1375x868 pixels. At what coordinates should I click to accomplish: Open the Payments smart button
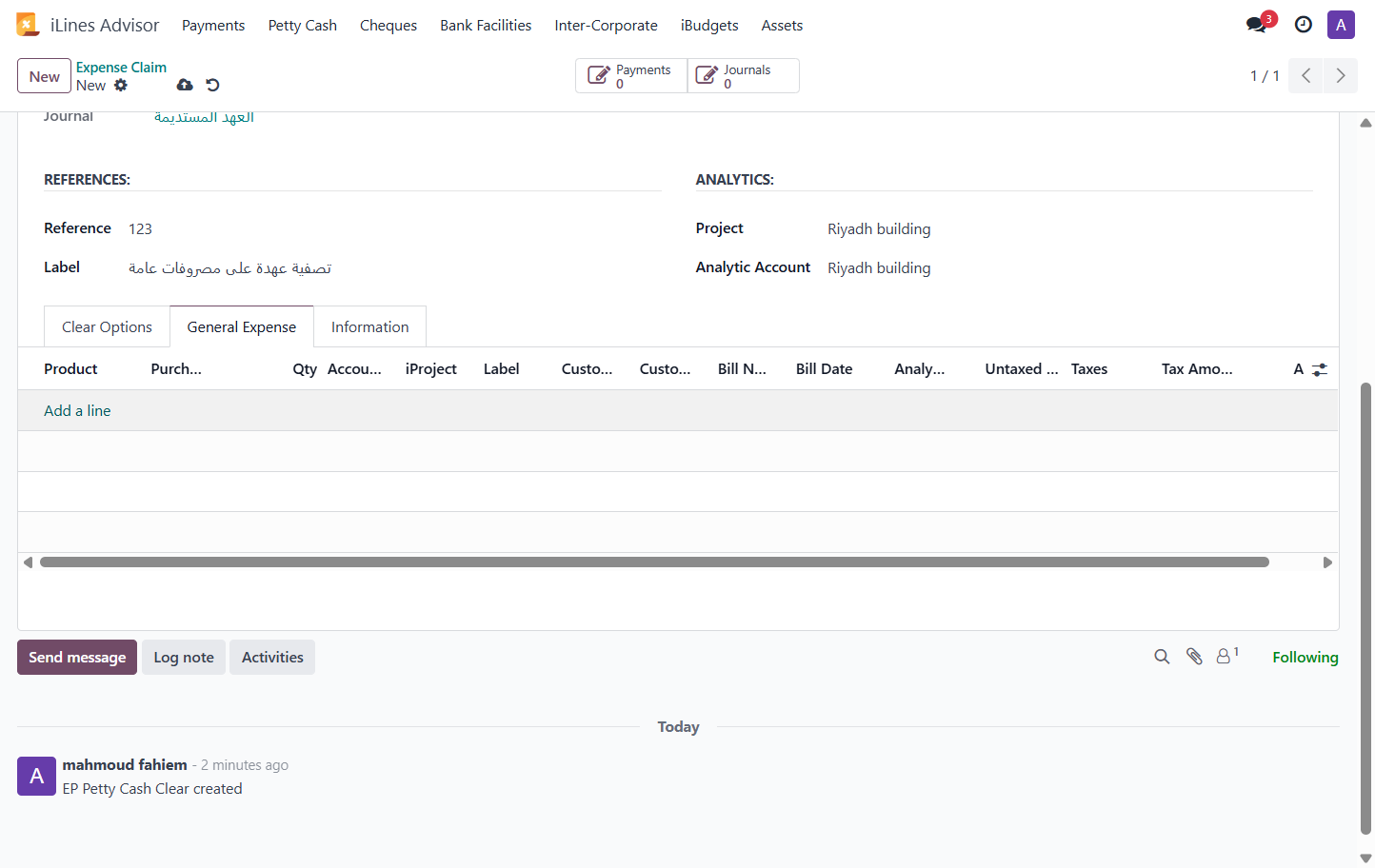pyautogui.click(x=631, y=76)
